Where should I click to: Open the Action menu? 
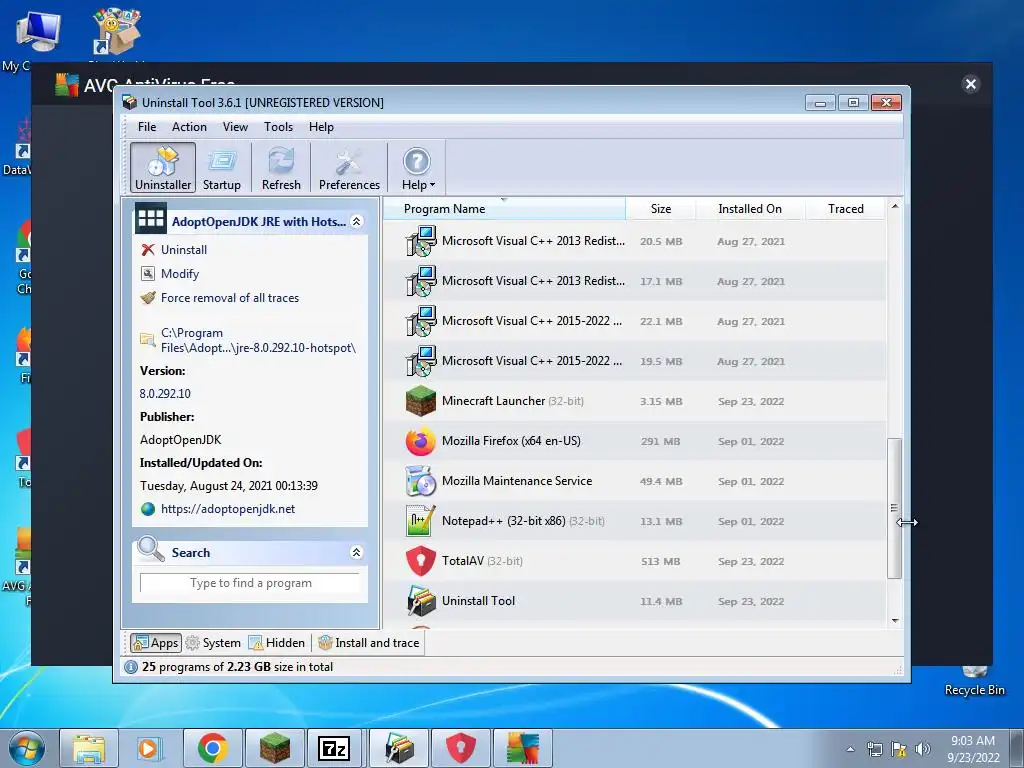[189, 127]
